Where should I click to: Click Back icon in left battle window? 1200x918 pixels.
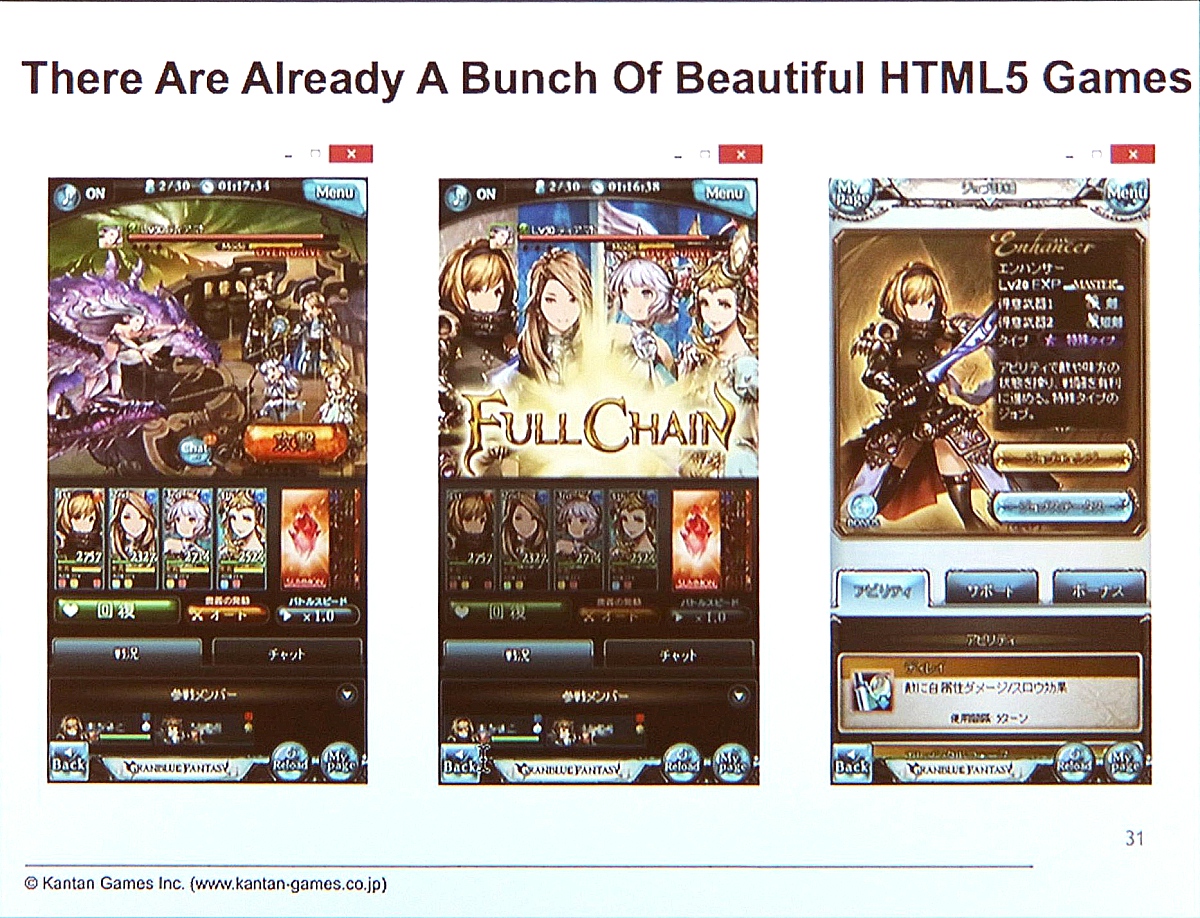69,764
